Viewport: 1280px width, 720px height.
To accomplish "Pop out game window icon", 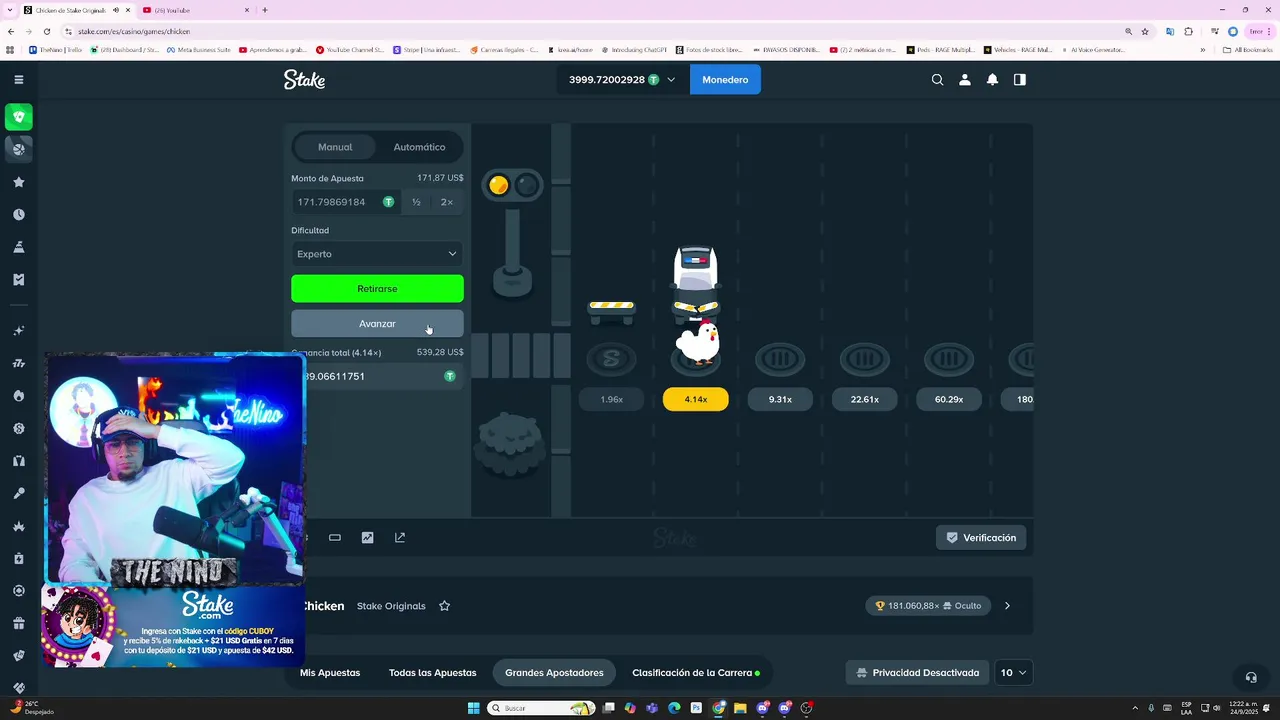I will pos(400,537).
